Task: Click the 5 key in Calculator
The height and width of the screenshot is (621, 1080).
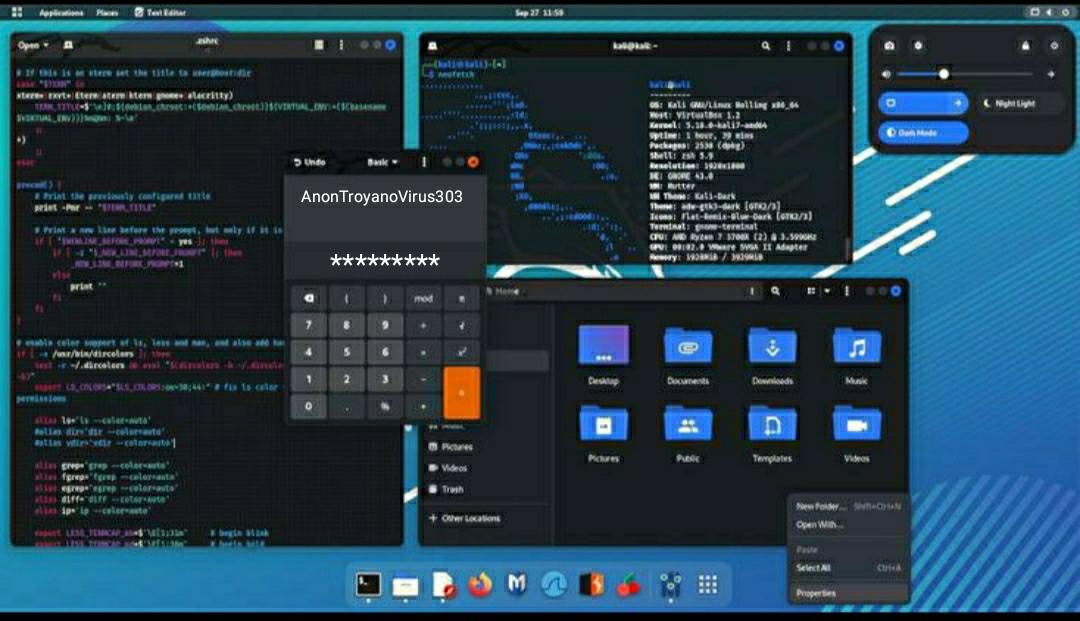Action: 346,352
